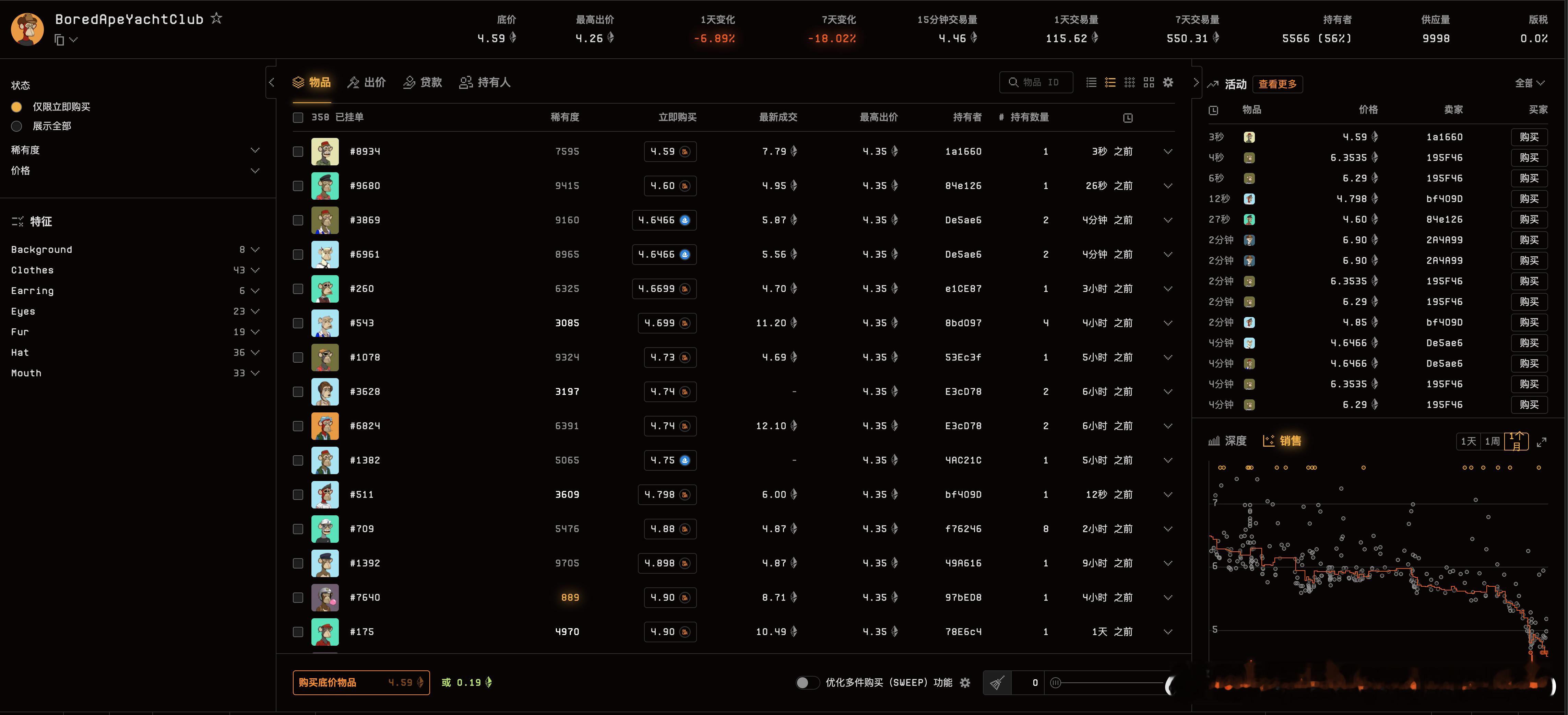Switch to compact list view icon
The image size is (1568, 715).
(x=1091, y=82)
